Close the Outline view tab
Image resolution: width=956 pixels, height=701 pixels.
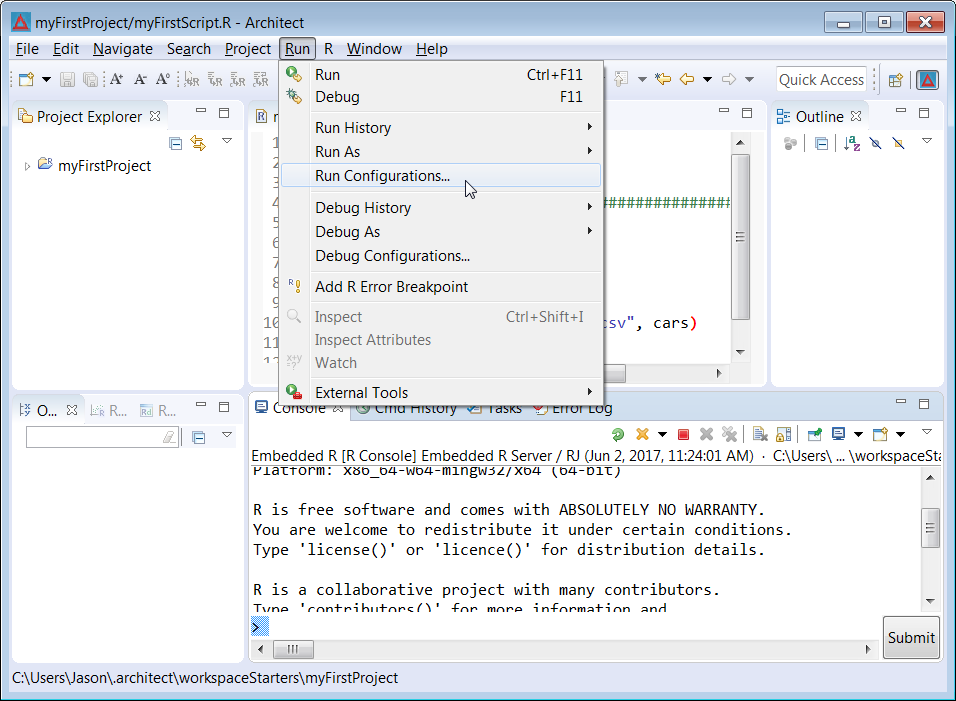pos(856,116)
